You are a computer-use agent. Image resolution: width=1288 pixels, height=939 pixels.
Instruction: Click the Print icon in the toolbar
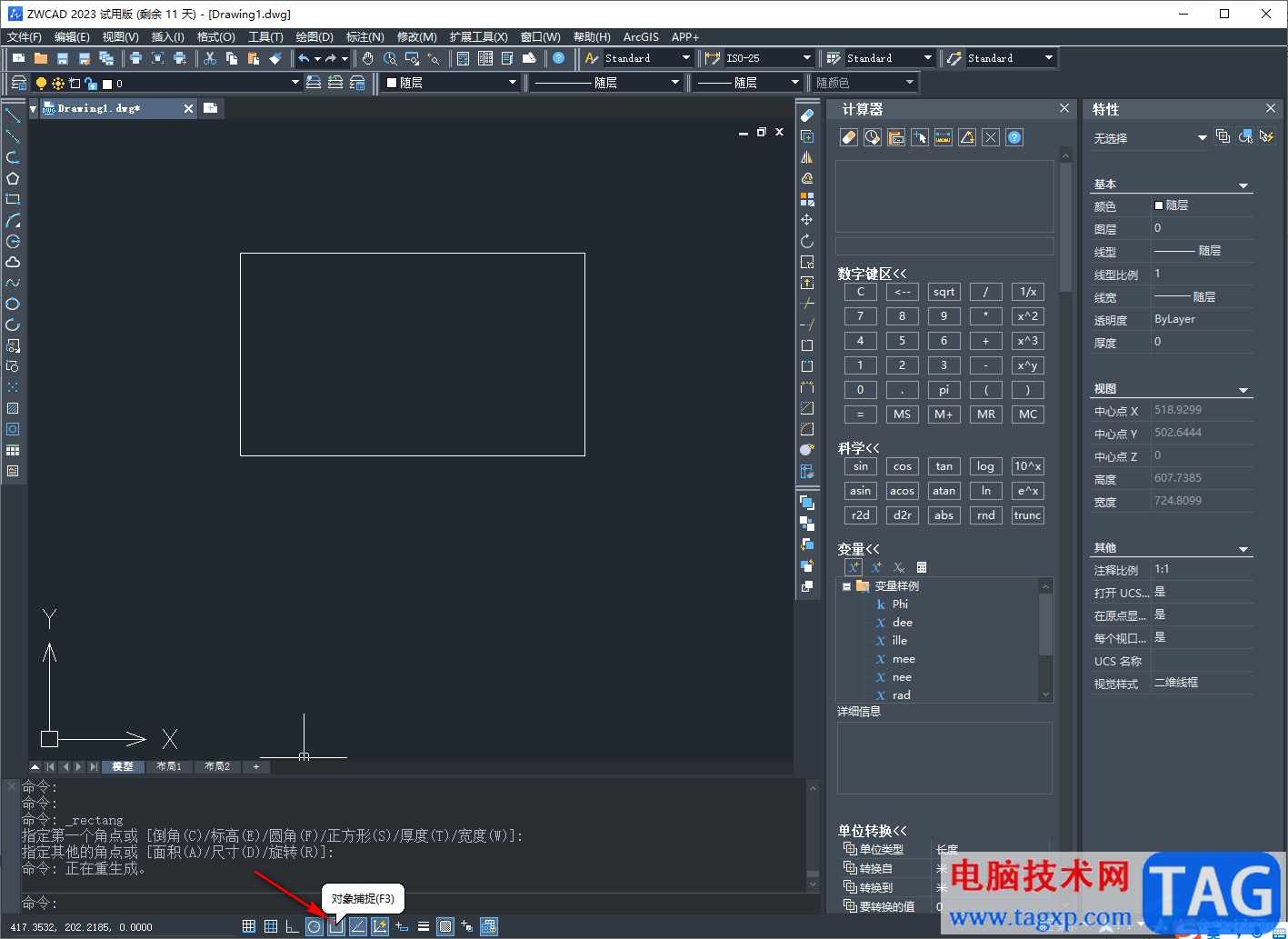(136, 58)
